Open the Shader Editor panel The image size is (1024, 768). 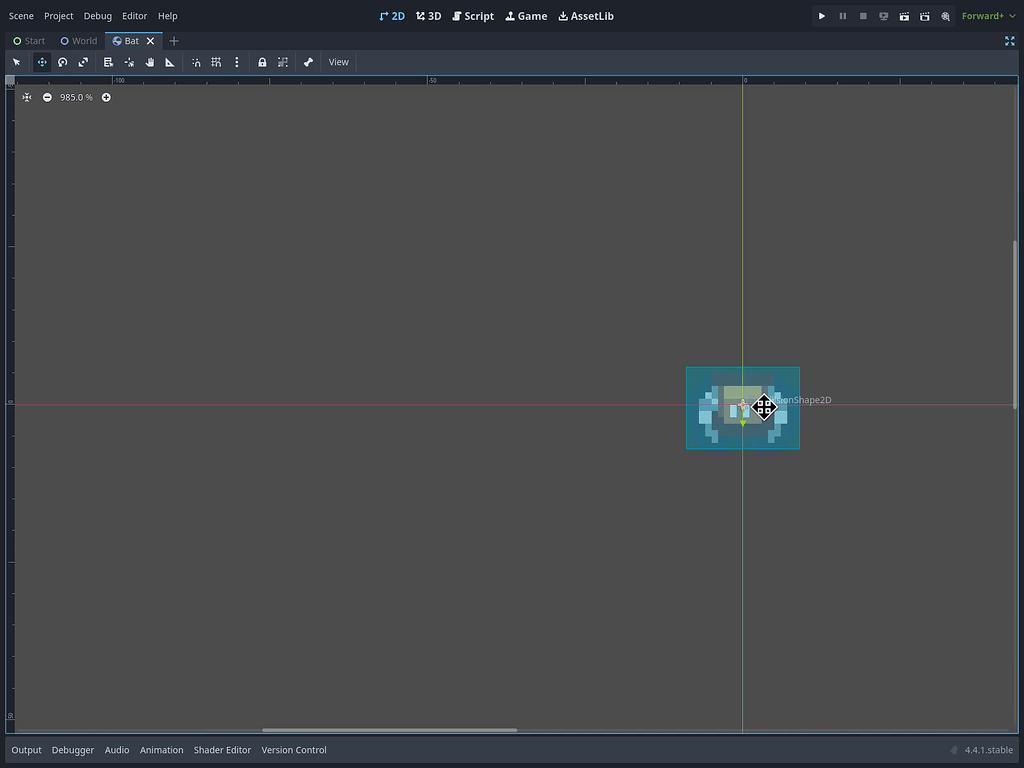click(222, 750)
